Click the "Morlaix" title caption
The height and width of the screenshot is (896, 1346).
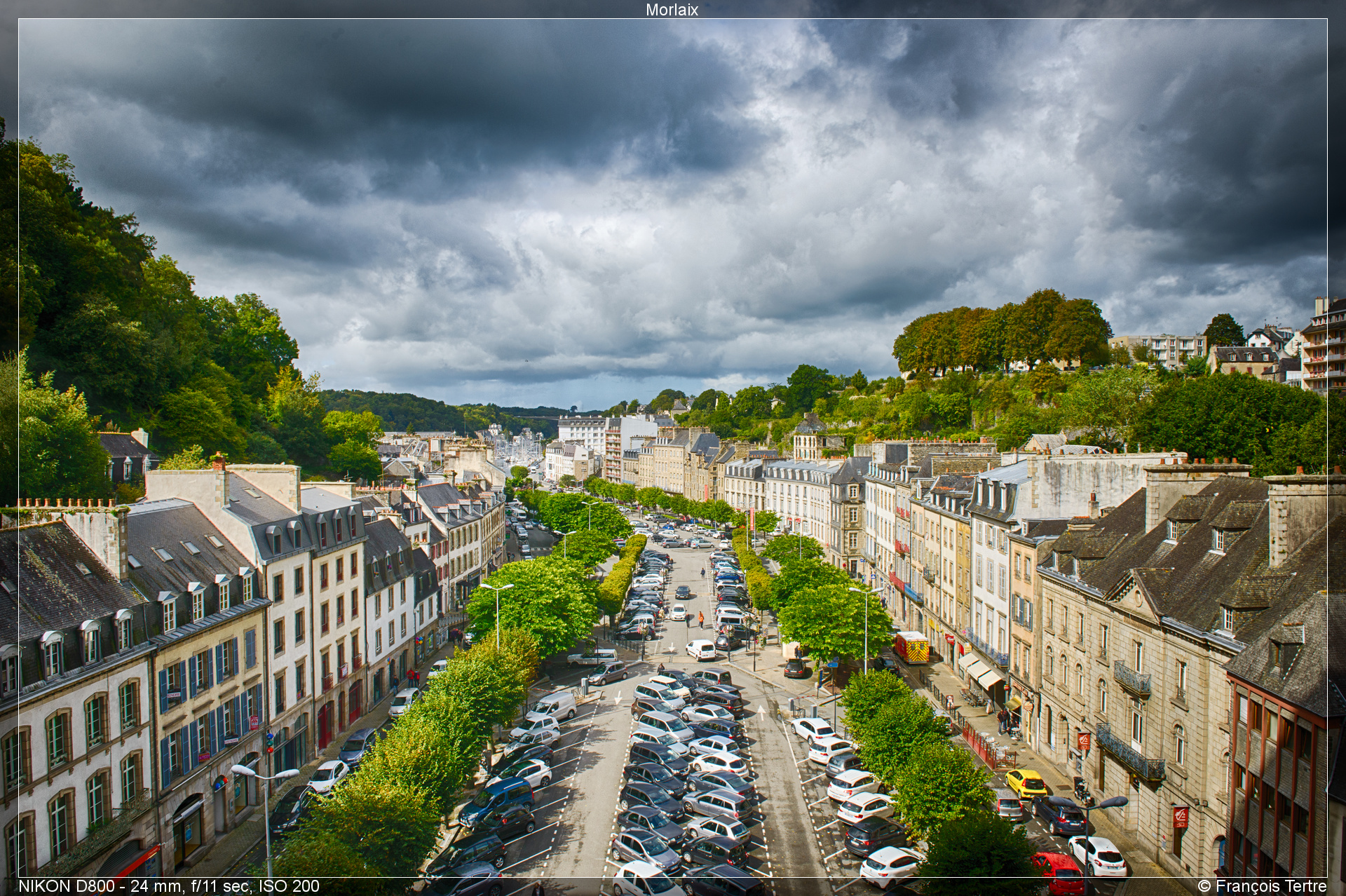pyautogui.click(x=672, y=10)
